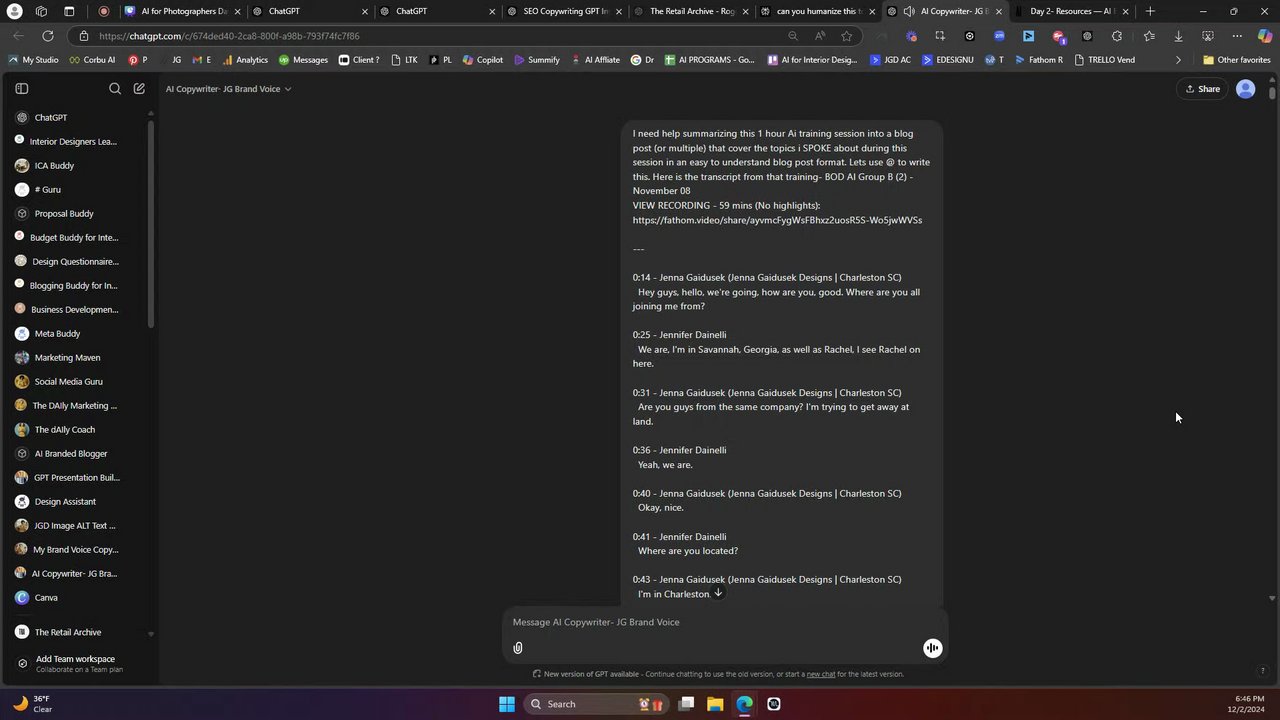Switch to The Retail Archive browser tab
The height and width of the screenshot is (720, 1280).
690,11
